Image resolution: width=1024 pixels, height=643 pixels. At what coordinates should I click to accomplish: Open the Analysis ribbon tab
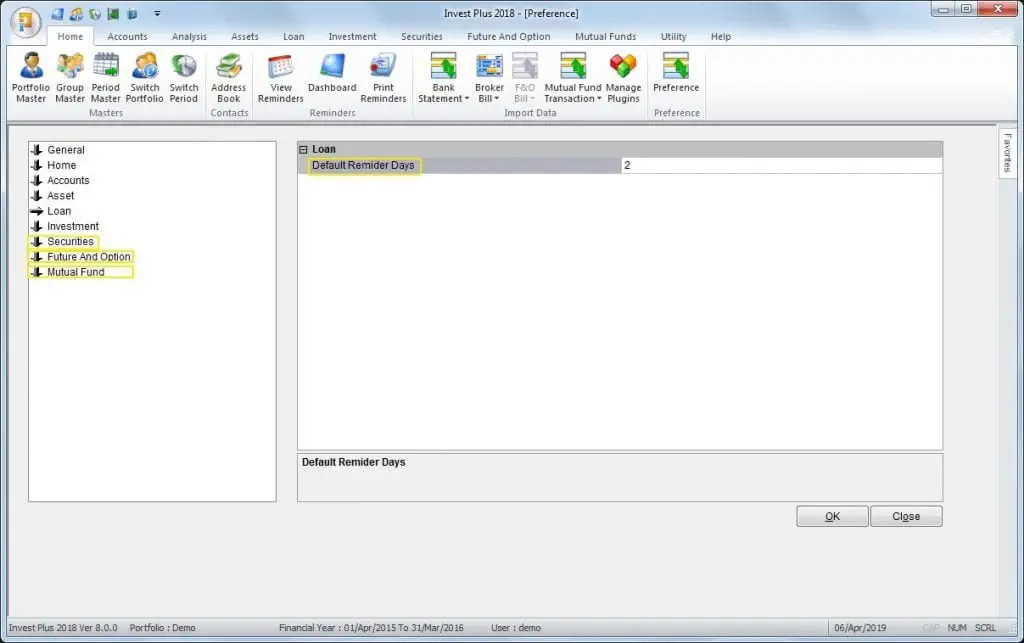pos(189,37)
